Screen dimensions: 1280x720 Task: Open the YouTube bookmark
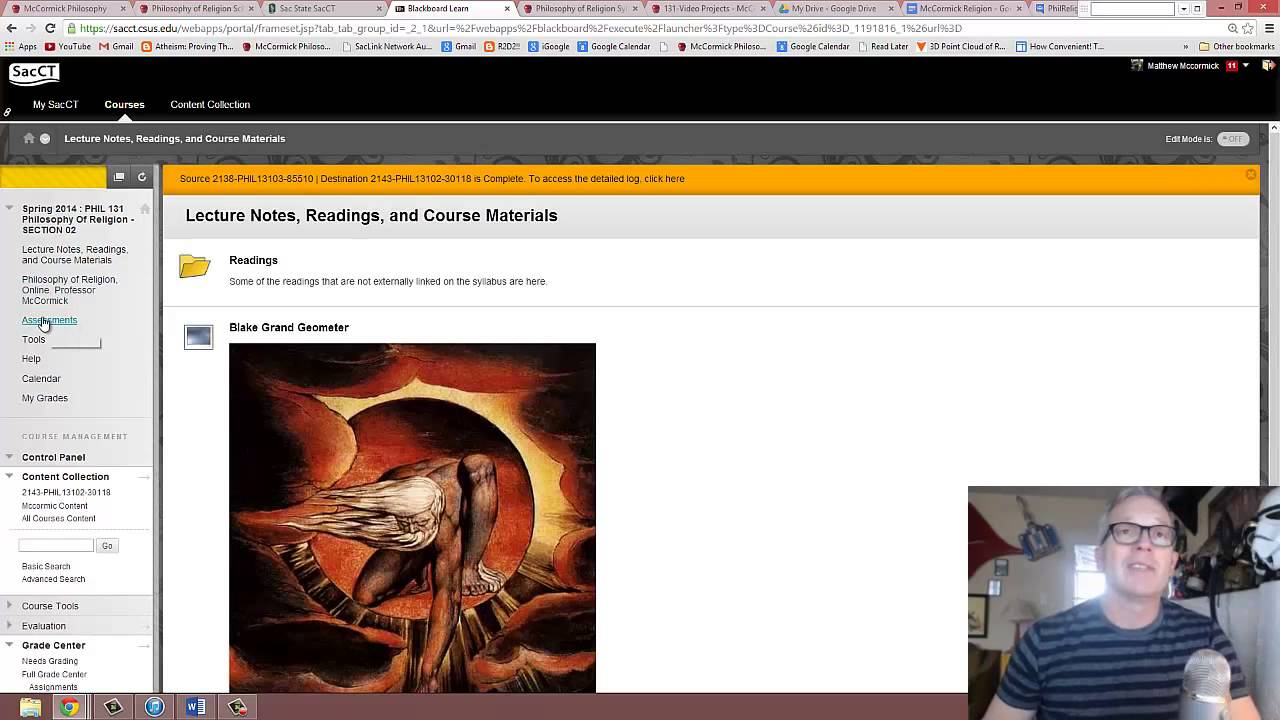coord(68,46)
